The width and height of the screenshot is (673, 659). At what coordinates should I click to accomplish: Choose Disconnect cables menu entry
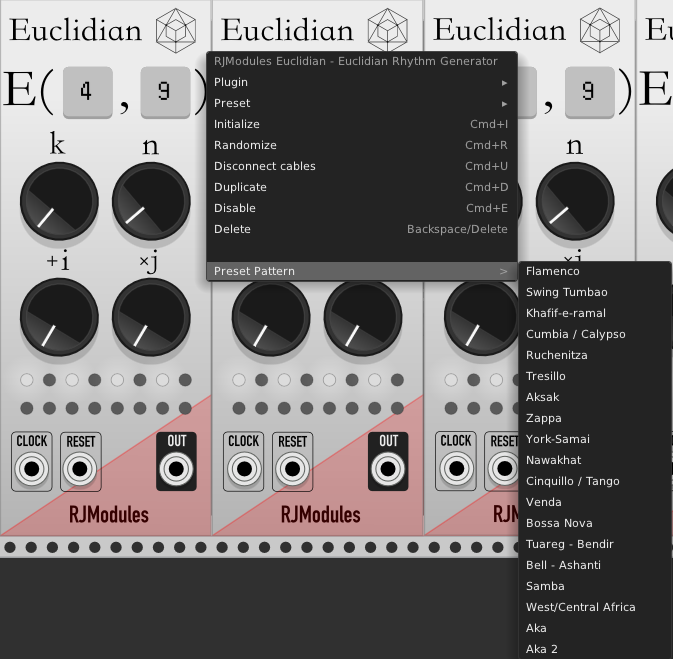(361, 166)
